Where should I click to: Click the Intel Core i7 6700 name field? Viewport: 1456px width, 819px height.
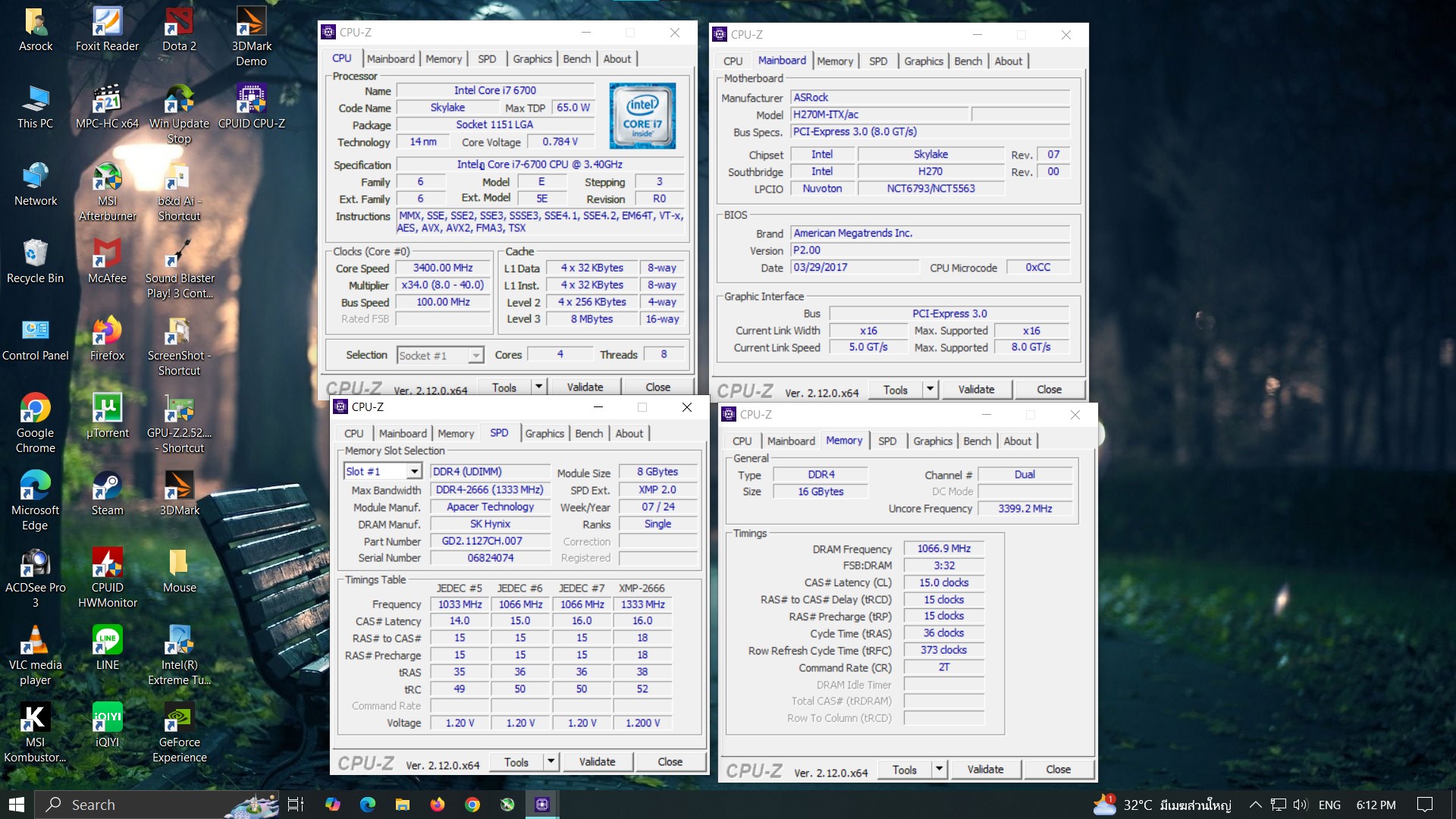point(494,90)
